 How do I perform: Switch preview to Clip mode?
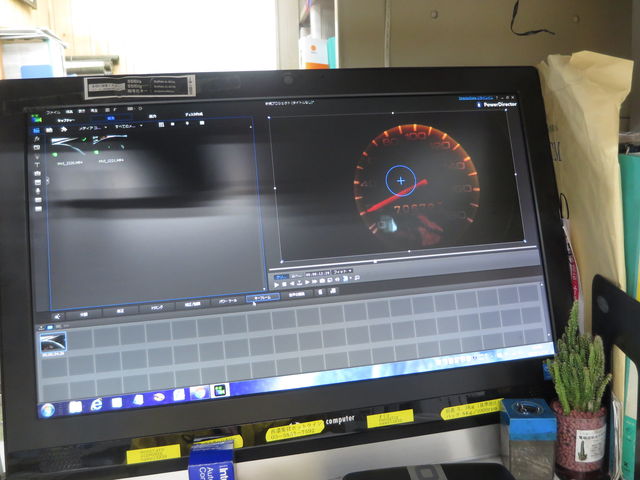coord(281,277)
